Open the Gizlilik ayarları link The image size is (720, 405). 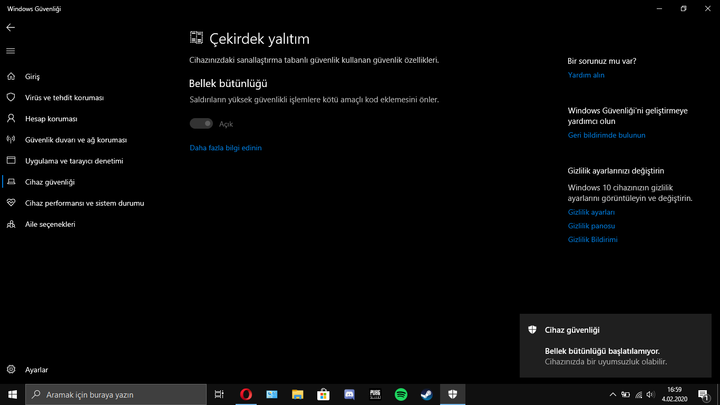point(591,212)
